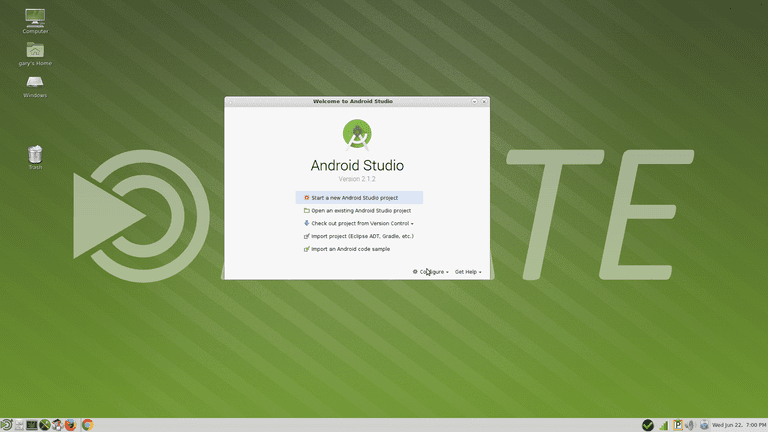Viewport: 768px width, 432px height.
Task: Click the Android Studio heading text
Action: (357, 165)
